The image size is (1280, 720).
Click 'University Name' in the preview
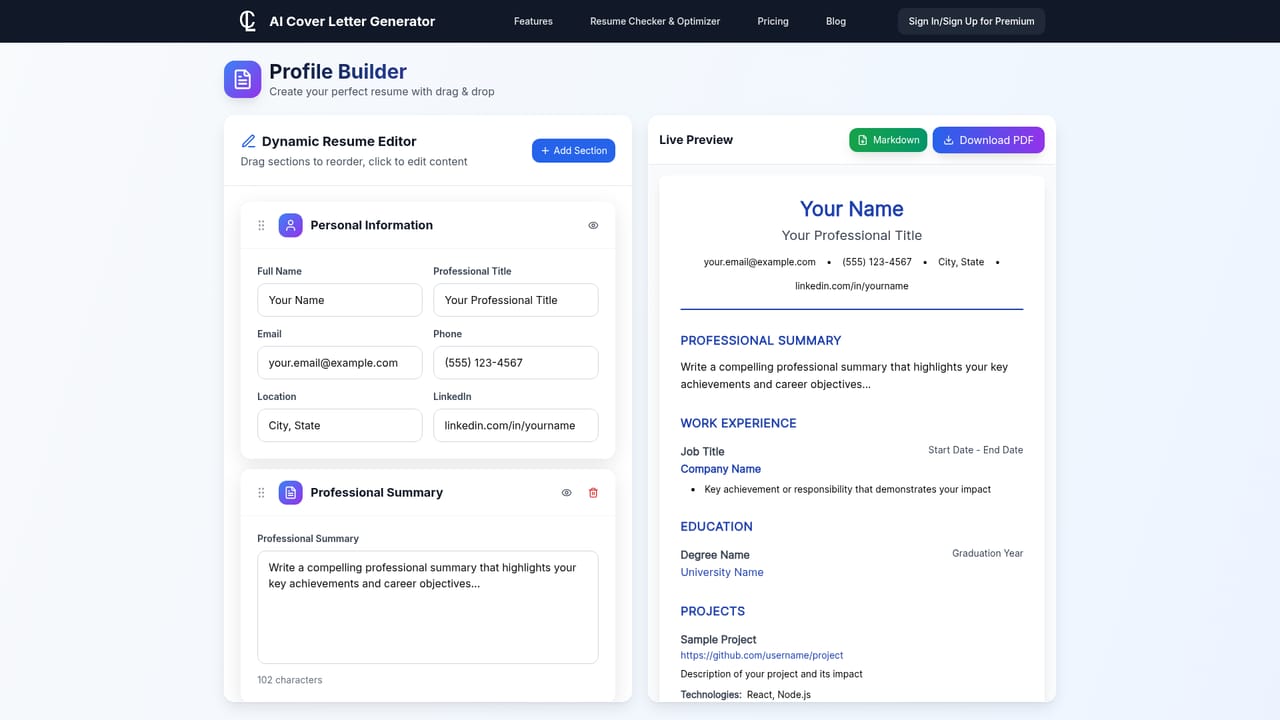pos(722,572)
